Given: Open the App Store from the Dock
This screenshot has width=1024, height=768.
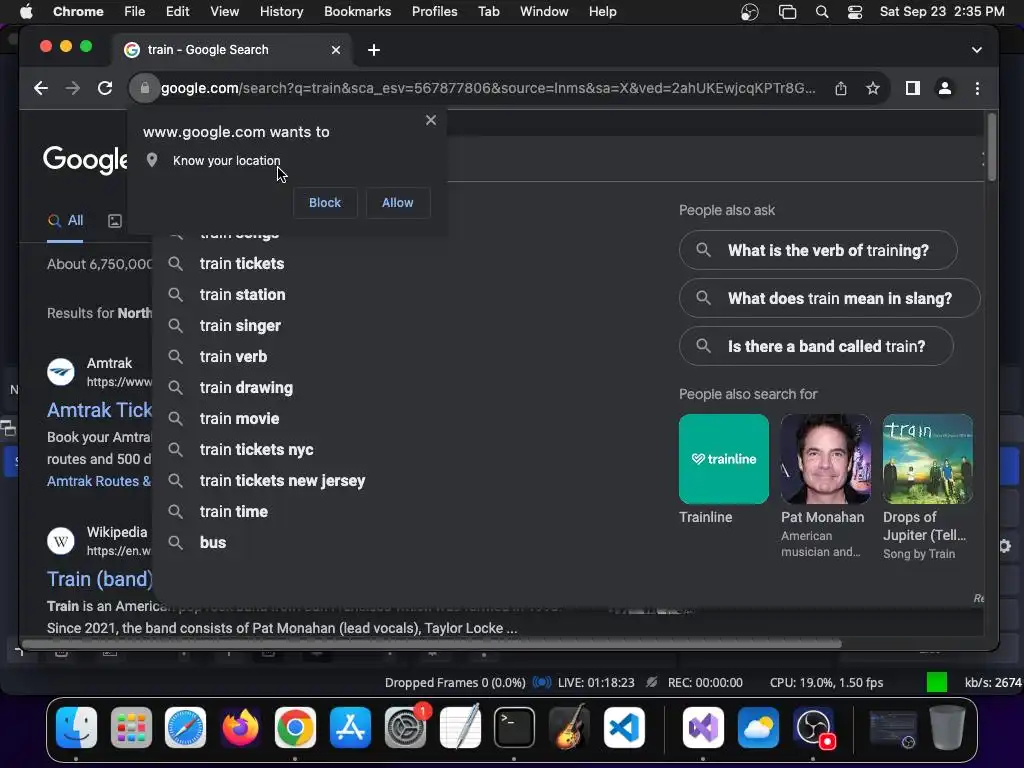Looking at the screenshot, I should [x=350, y=728].
